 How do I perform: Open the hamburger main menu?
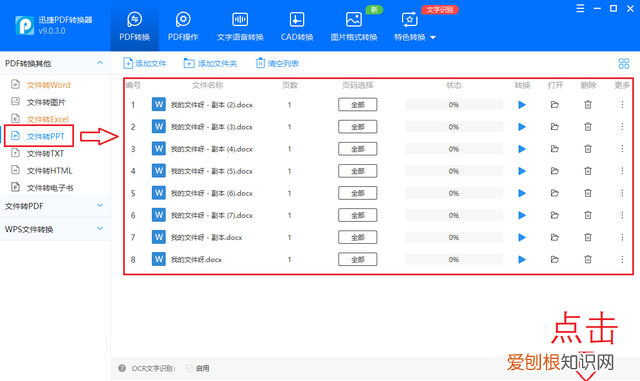[x=580, y=8]
